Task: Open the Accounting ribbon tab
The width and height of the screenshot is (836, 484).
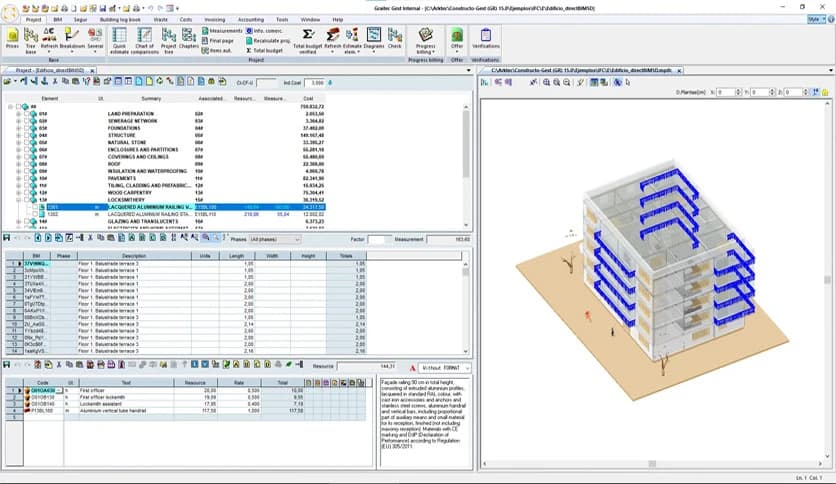Action: [251, 20]
